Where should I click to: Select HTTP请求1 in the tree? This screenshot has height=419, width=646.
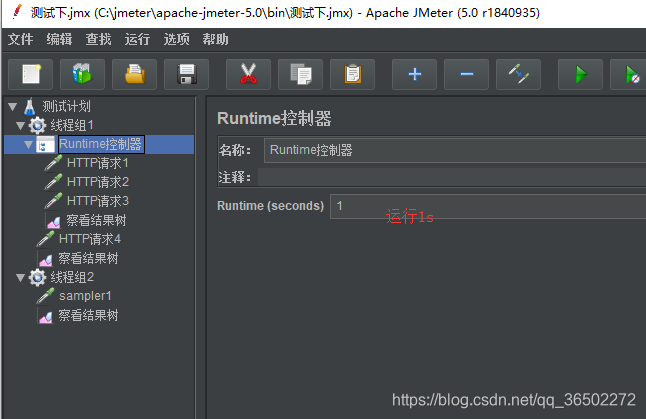(x=98, y=163)
